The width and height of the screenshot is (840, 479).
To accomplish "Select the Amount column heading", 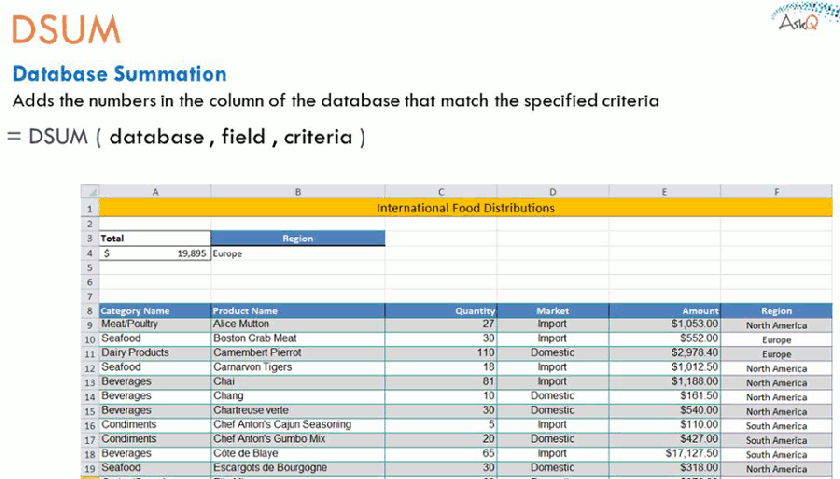I will pyautogui.click(x=664, y=311).
